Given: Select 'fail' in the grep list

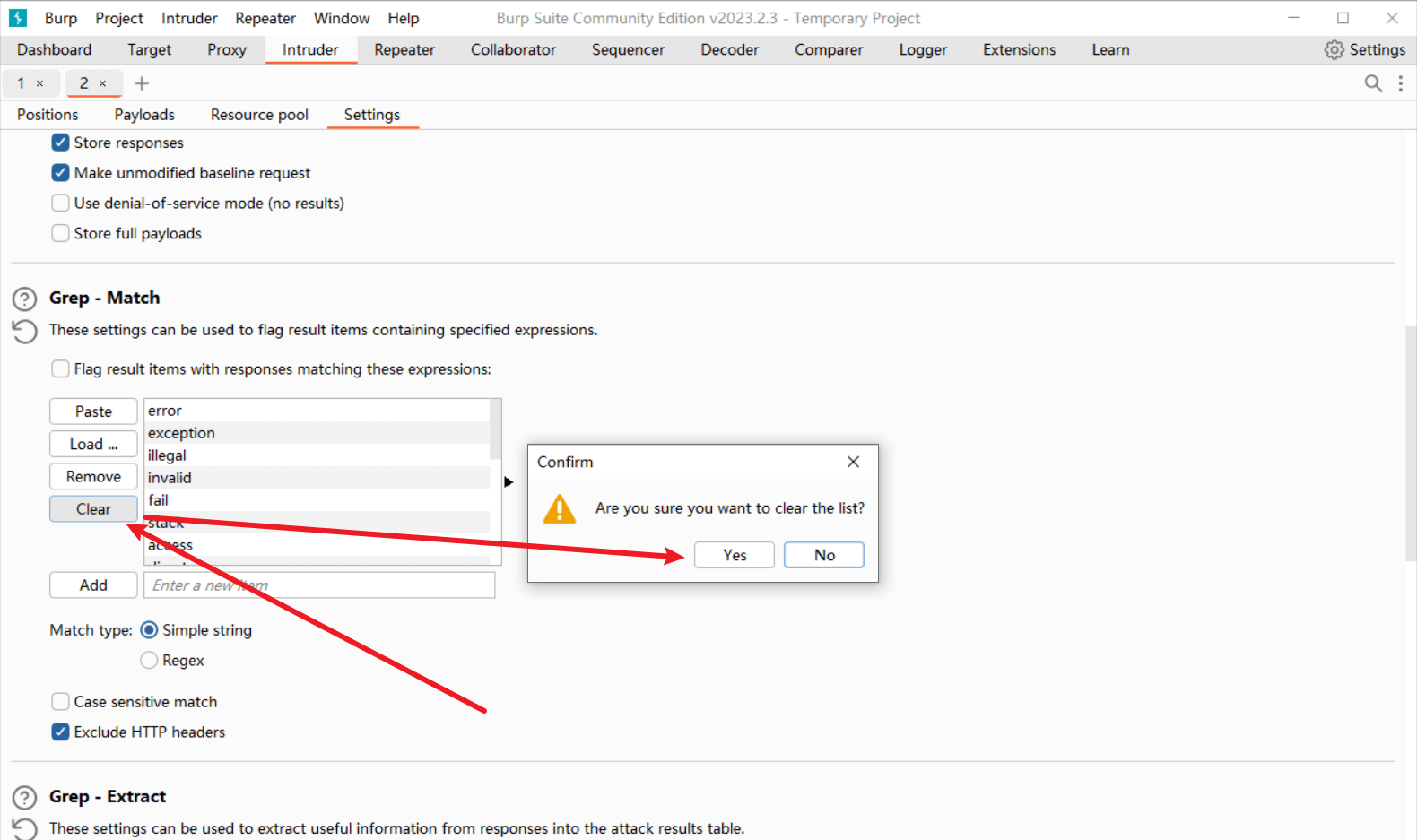Looking at the screenshot, I should click(x=317, y=500).
